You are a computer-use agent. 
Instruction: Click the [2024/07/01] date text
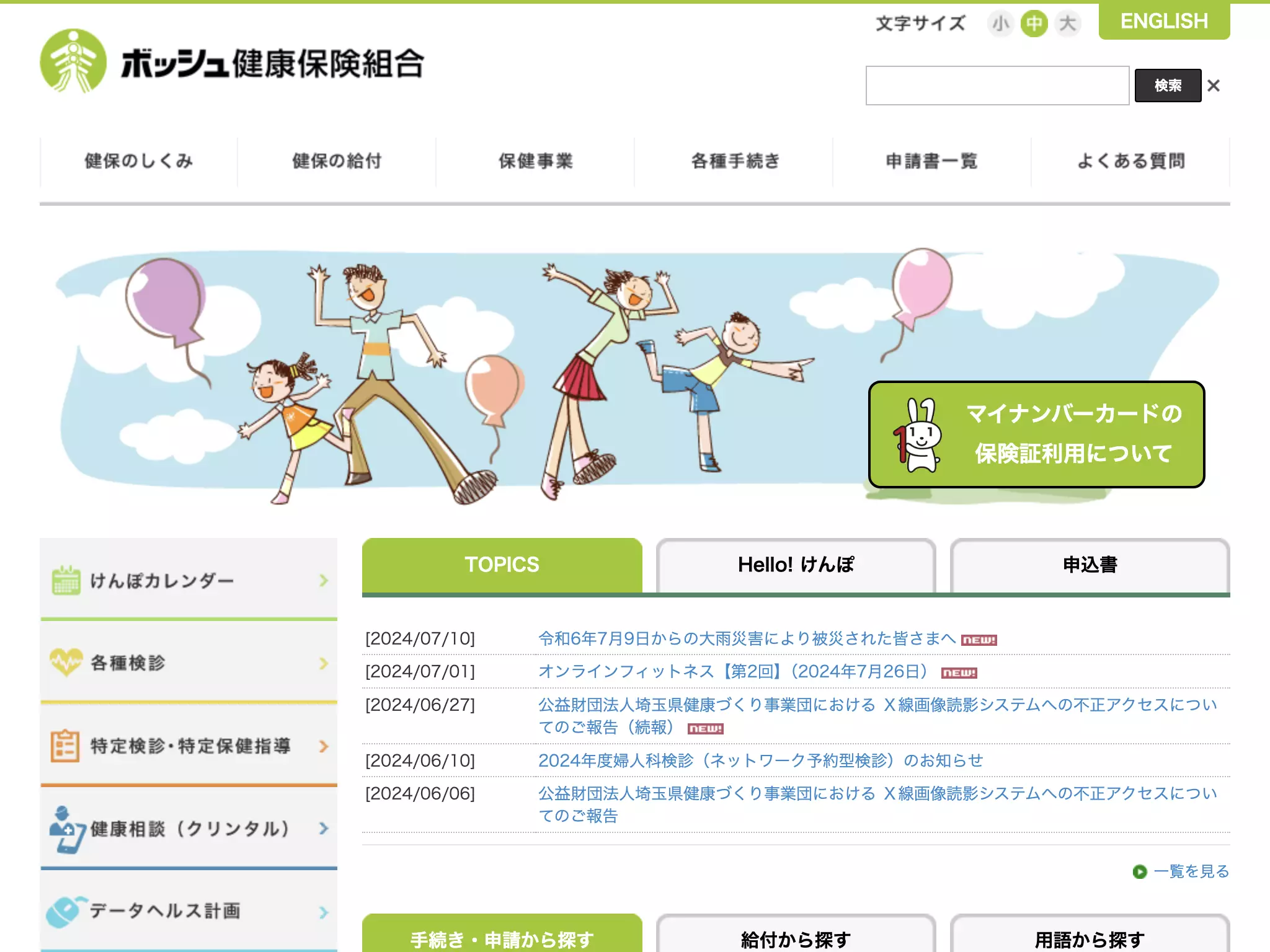[420, 671]
